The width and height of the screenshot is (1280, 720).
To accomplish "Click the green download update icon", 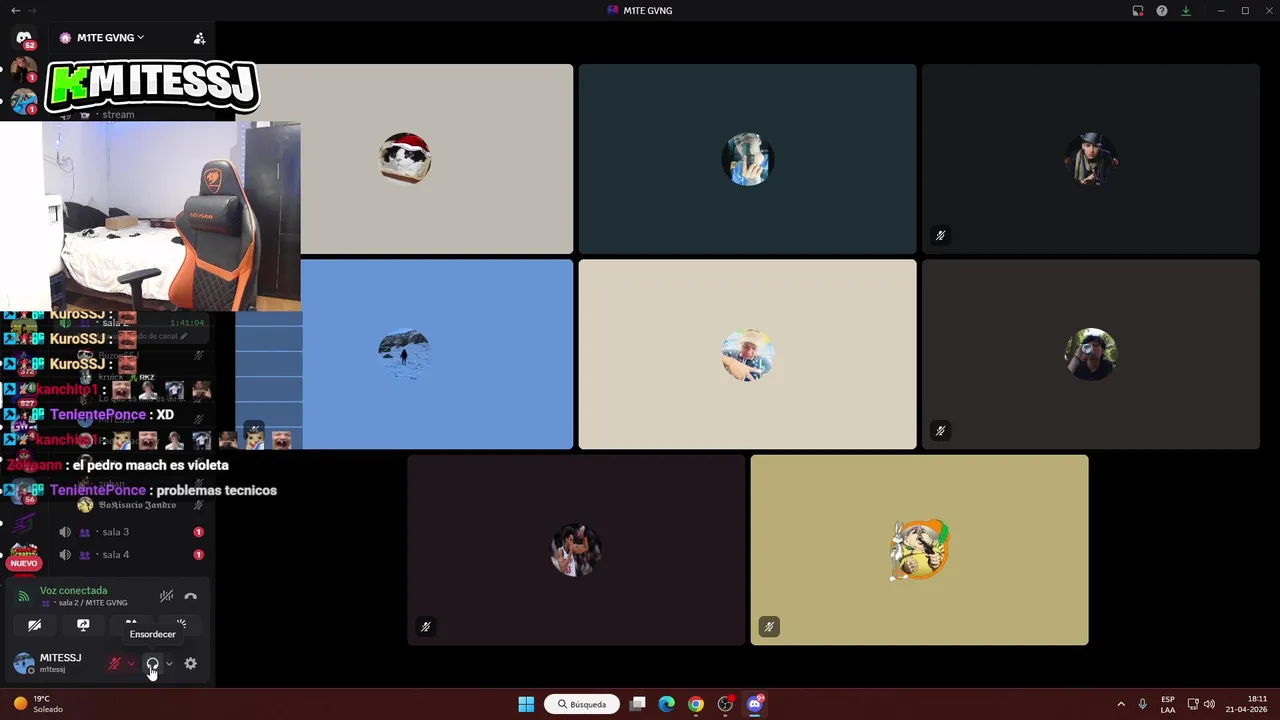I will (x=1186, y=11).
